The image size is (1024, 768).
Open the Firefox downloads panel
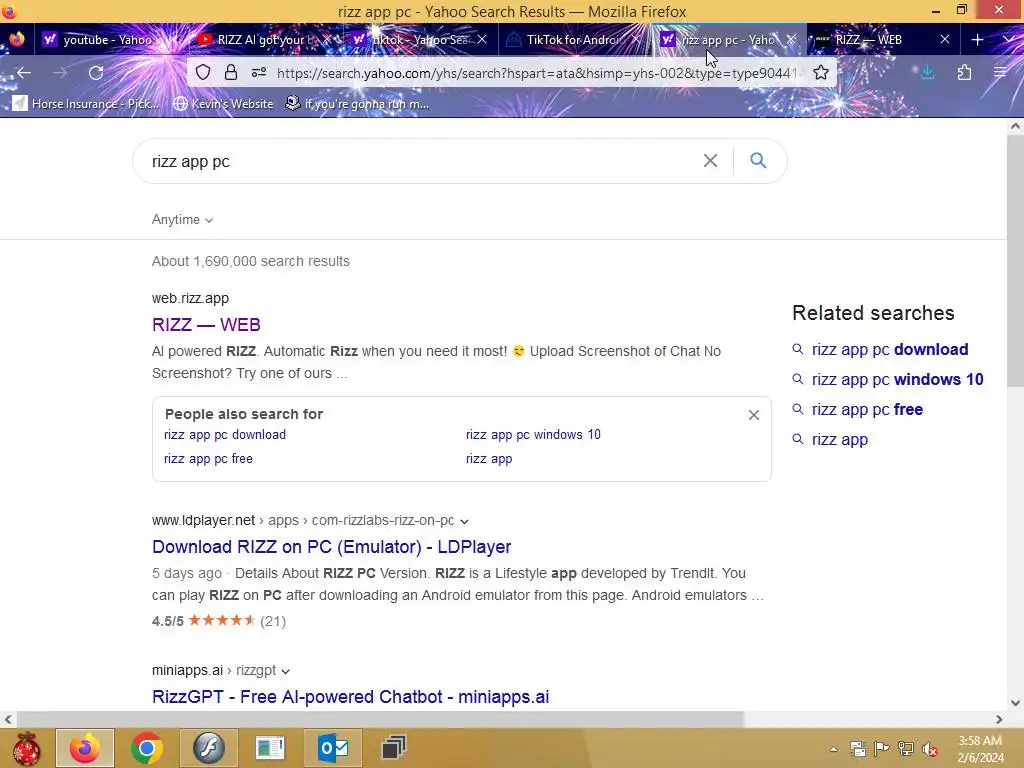click(x=927, y=72)
